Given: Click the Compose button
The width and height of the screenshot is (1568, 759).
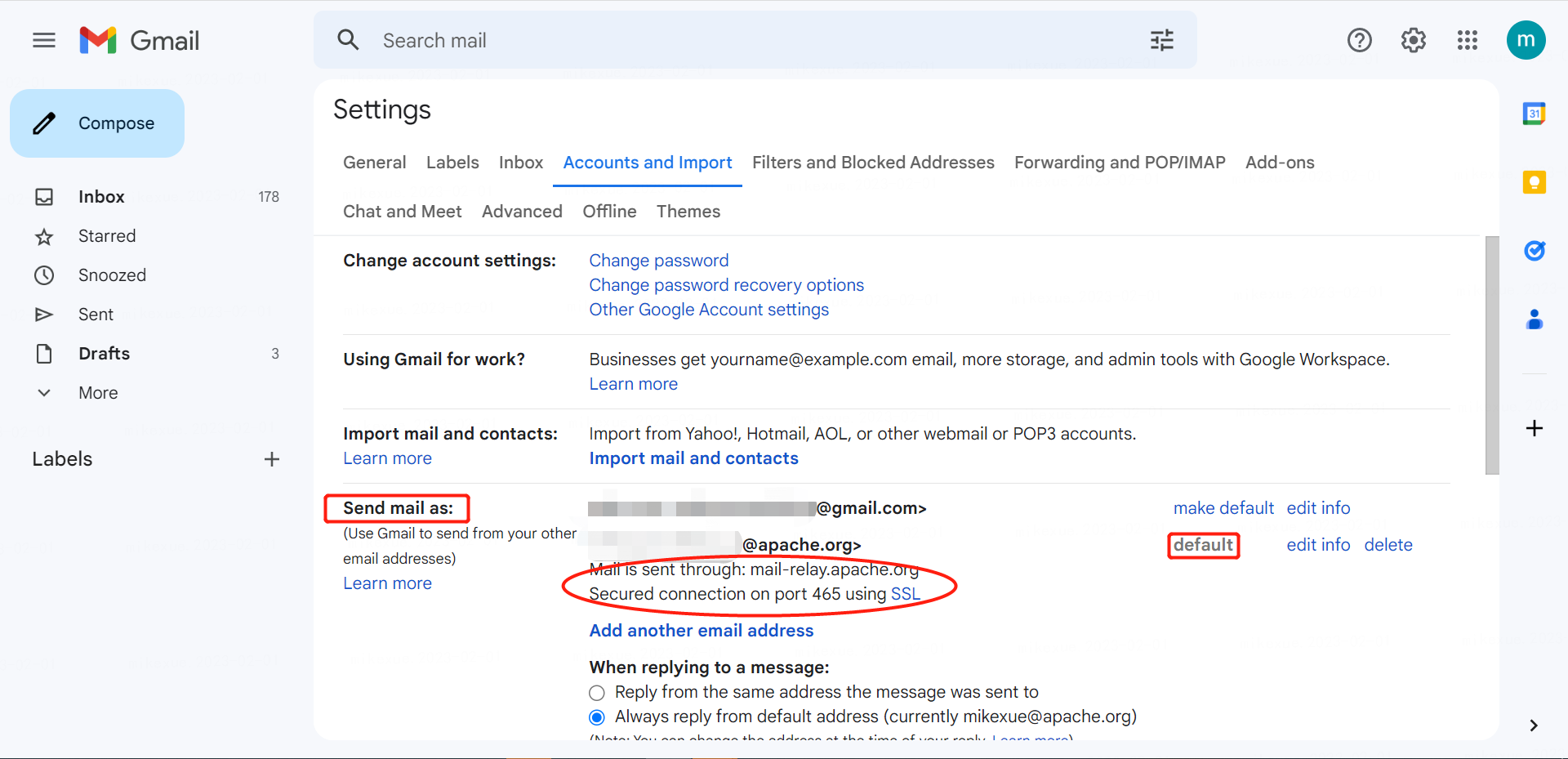Looking at the screenshot, I should [97, 123].
